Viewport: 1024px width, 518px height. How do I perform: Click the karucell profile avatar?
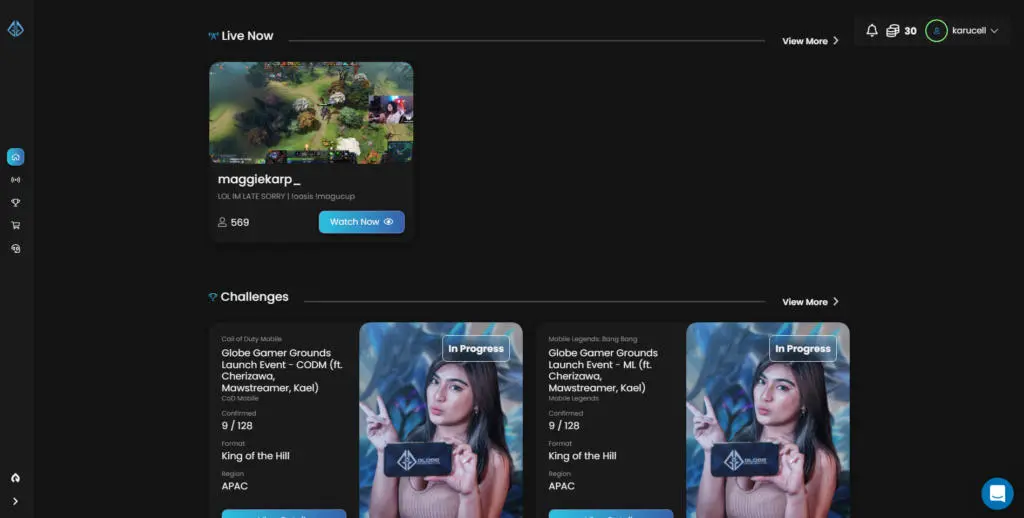[x=936, y=31]
